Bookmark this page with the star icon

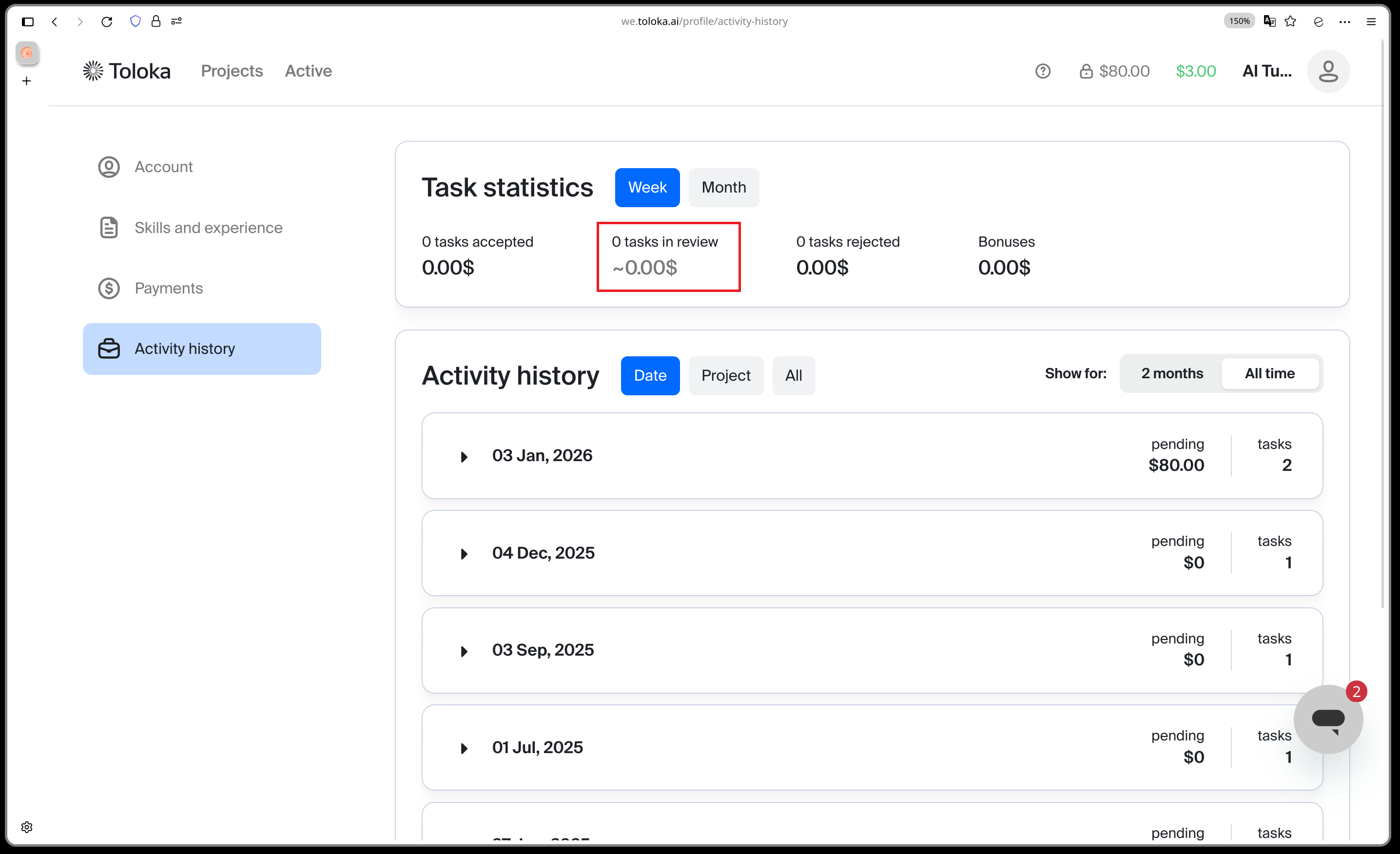(1290, 21)
